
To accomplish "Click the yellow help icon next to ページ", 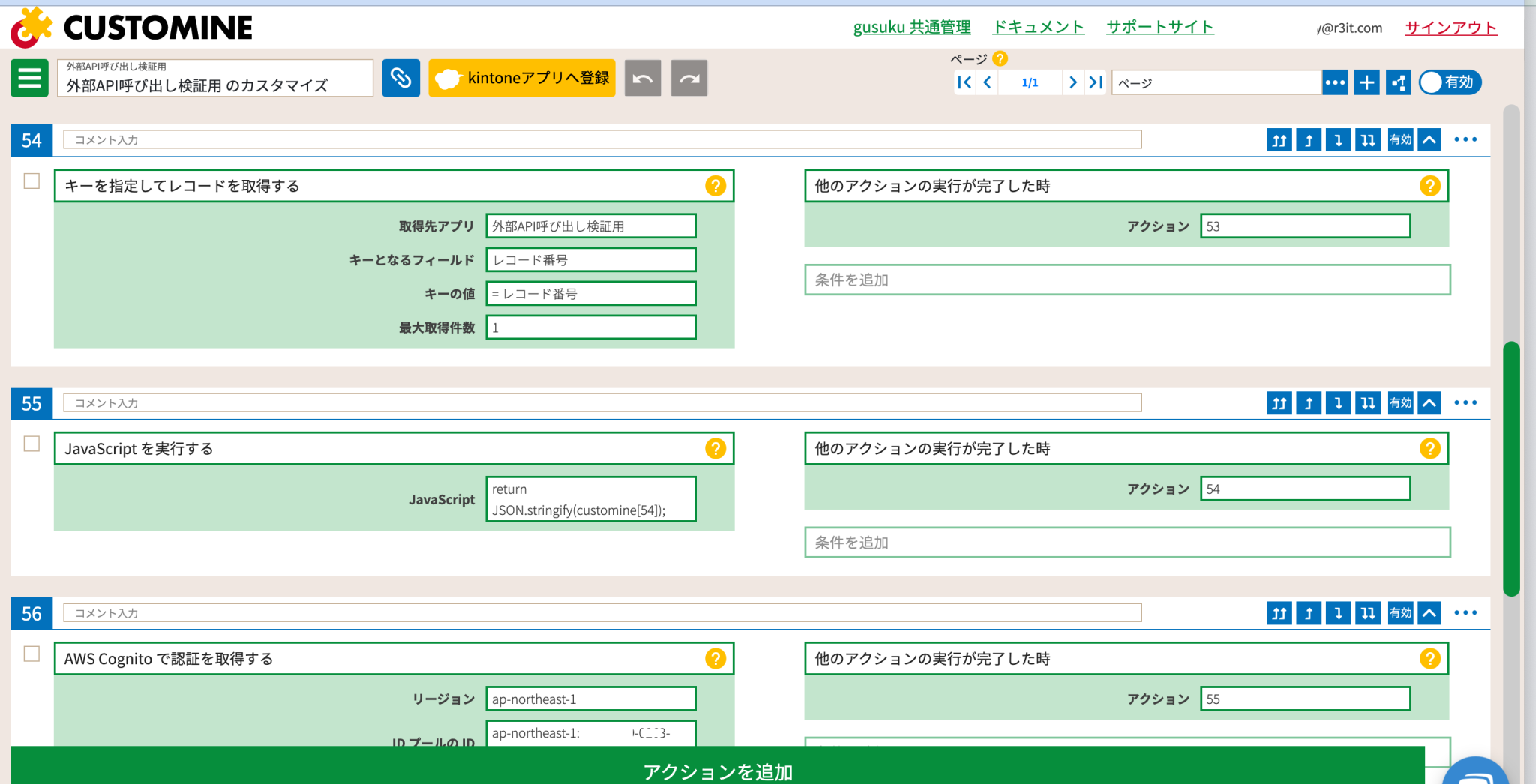I will click(1000, 58).
